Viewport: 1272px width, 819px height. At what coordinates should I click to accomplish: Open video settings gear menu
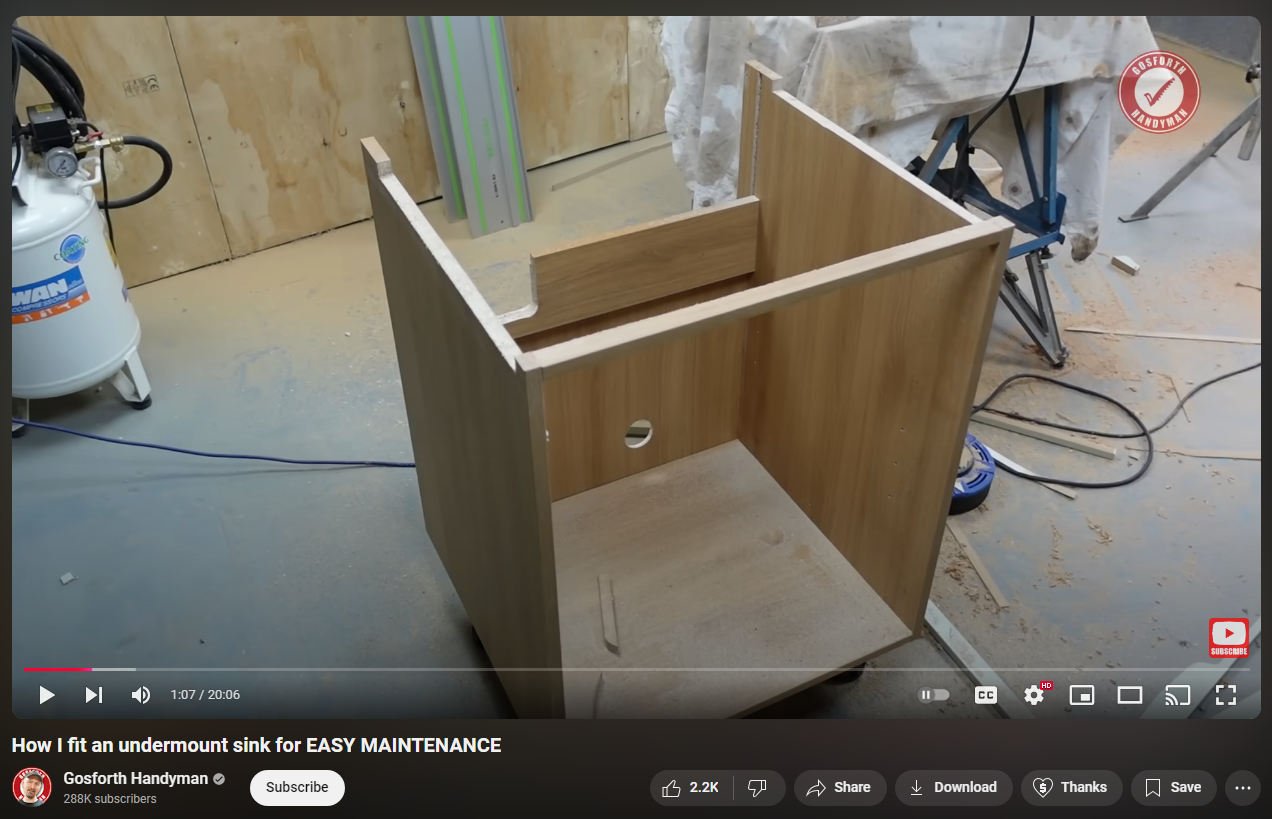coord(1034,695)
